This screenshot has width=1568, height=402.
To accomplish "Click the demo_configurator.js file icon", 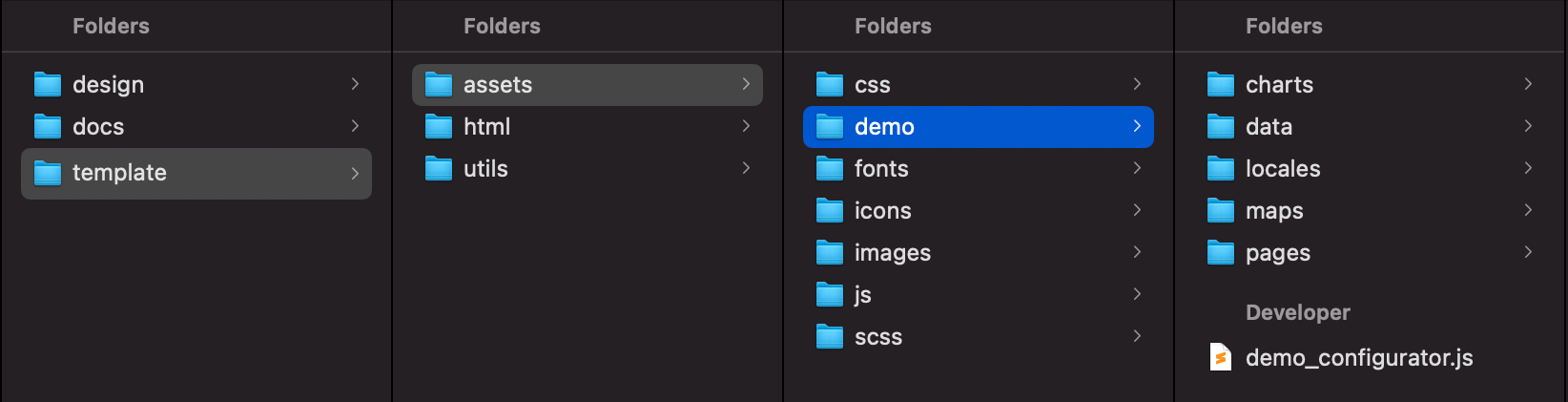I will click(1221, 357).
